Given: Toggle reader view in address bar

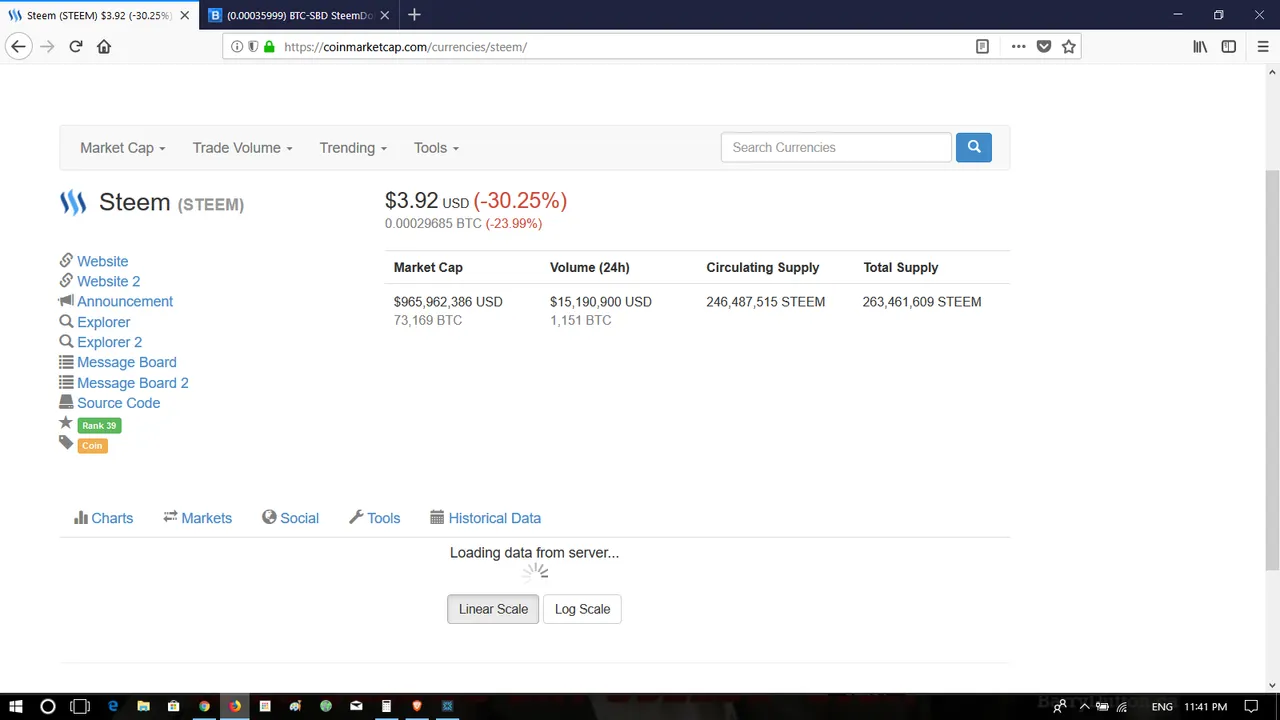Looking at the screenshot, I should tap(982, 46).
